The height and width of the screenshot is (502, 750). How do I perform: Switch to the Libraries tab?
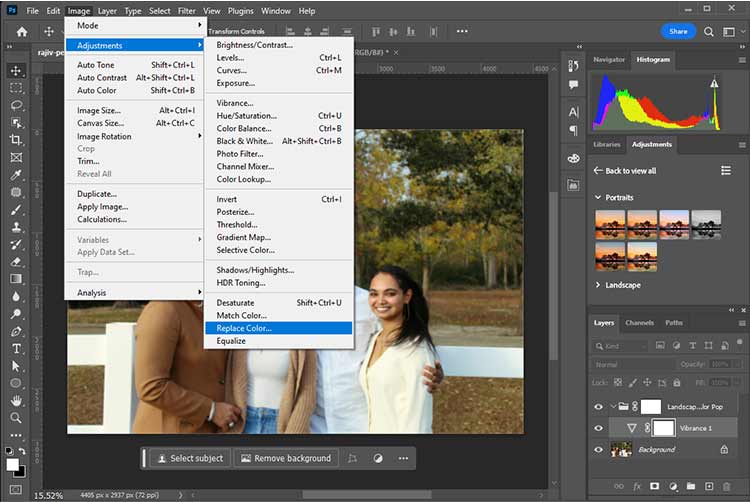point(607,144)
